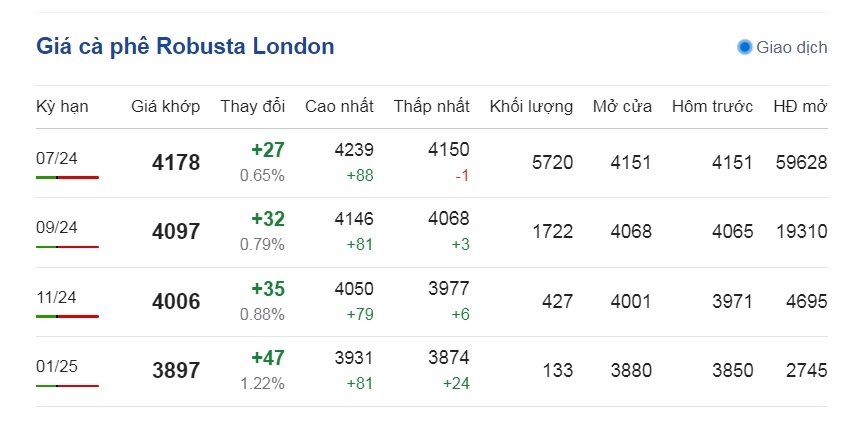
Task: Open the 07/24 contract row
Action: pos(432,163)
